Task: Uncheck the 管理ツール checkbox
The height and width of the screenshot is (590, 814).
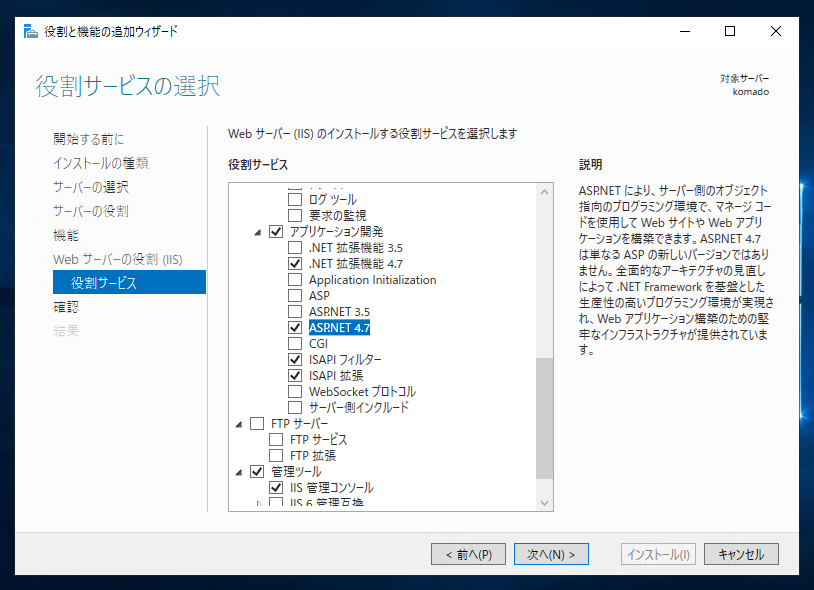Action: pos(257,472)
